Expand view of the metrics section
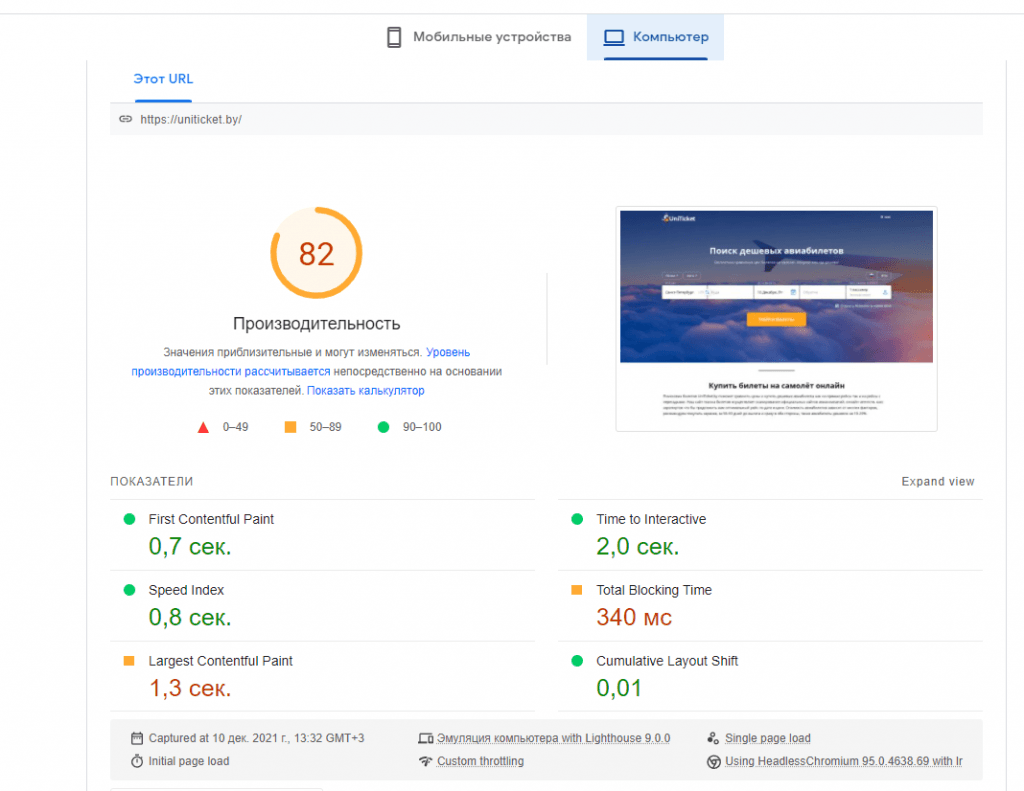 [938, 481]
